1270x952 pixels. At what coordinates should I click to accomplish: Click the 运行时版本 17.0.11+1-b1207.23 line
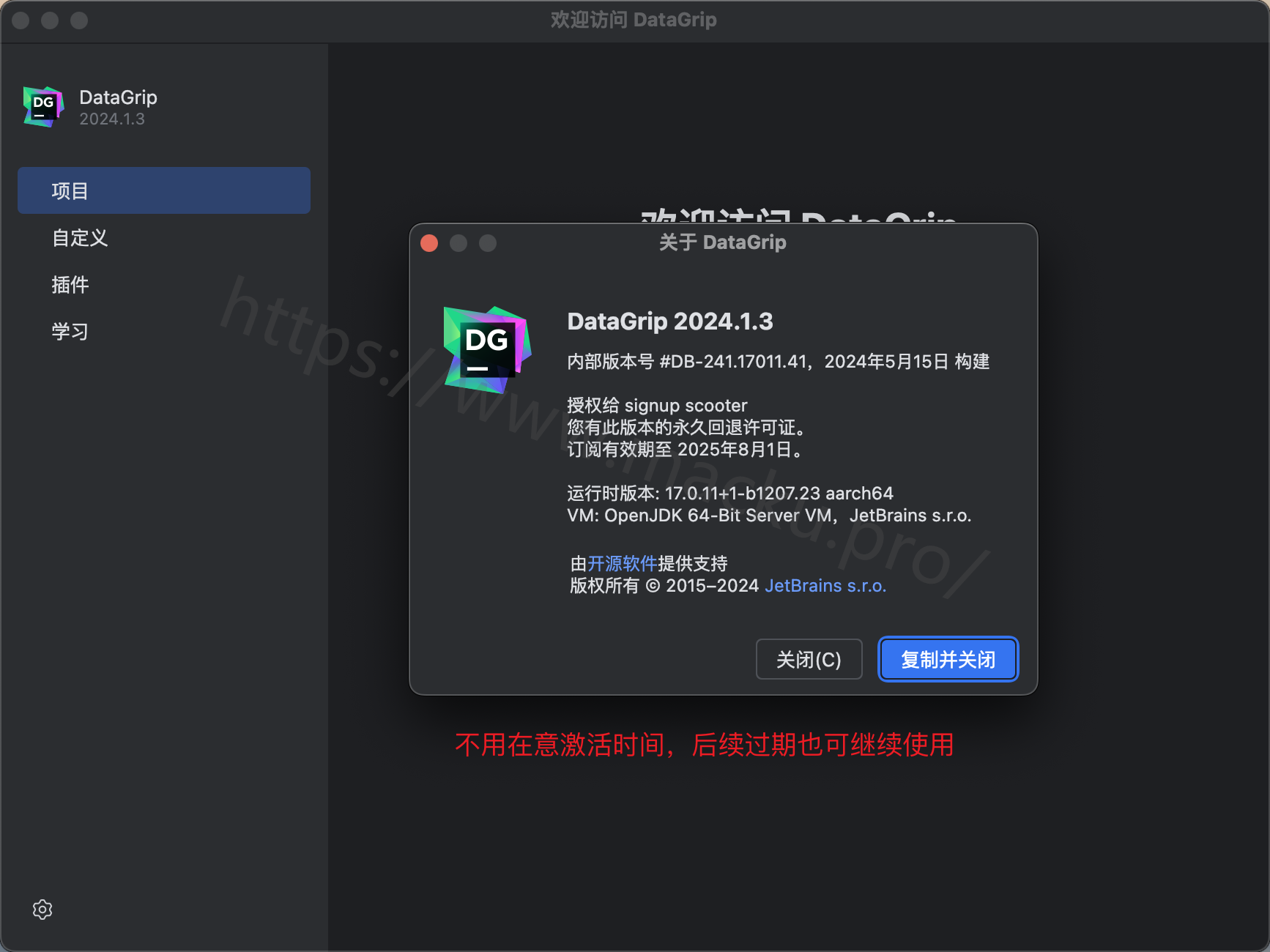730,494
